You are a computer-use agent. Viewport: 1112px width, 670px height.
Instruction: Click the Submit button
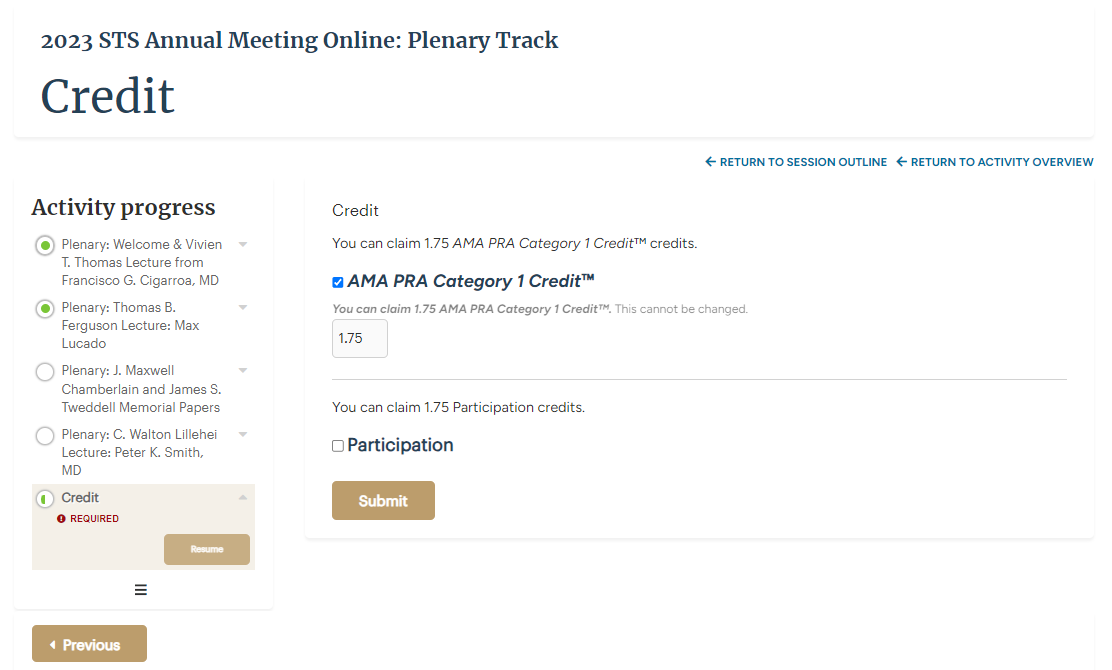pyautogui.click(x=383, y=500)
